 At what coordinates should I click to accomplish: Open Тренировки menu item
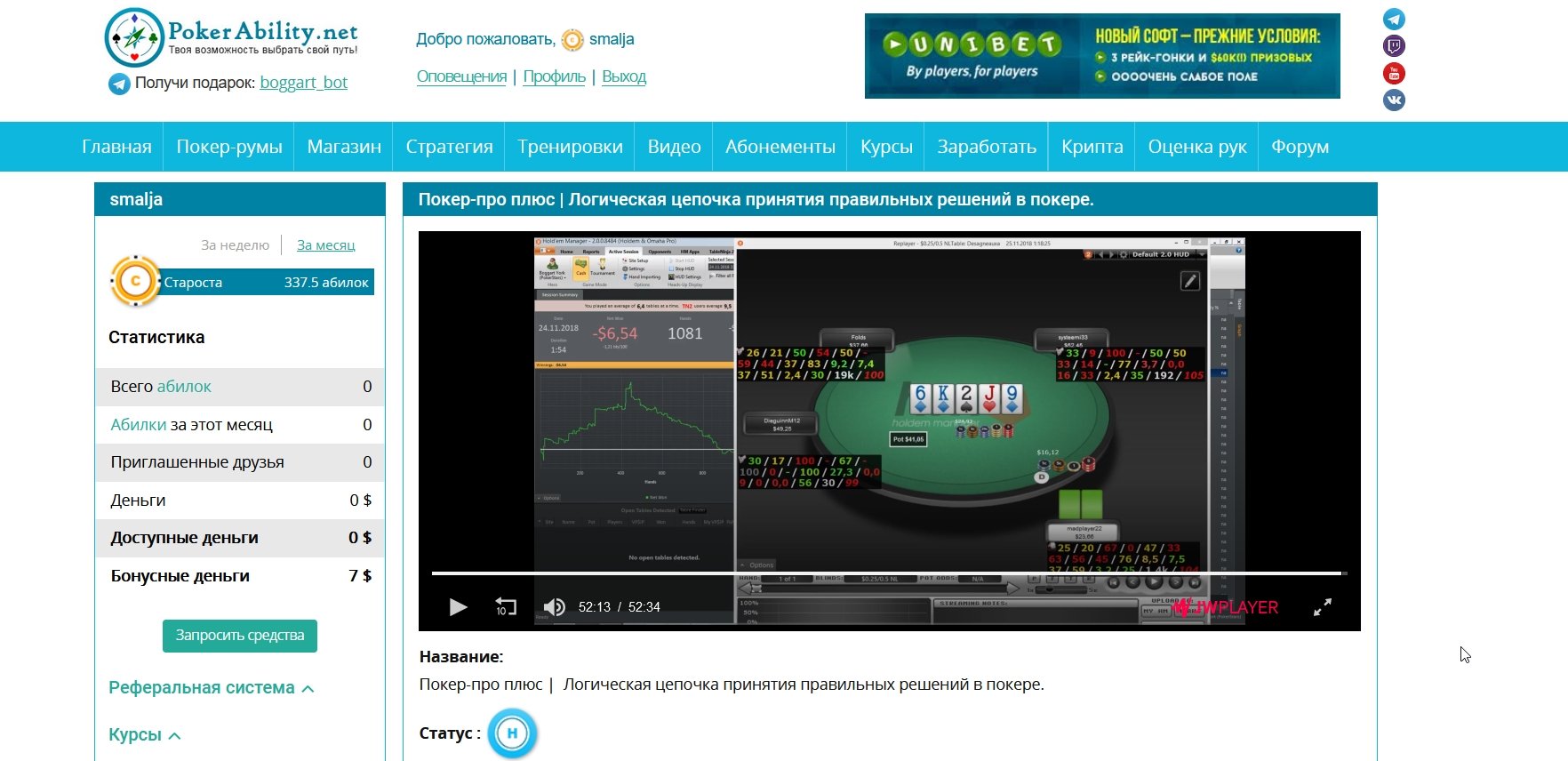[570, 147]
